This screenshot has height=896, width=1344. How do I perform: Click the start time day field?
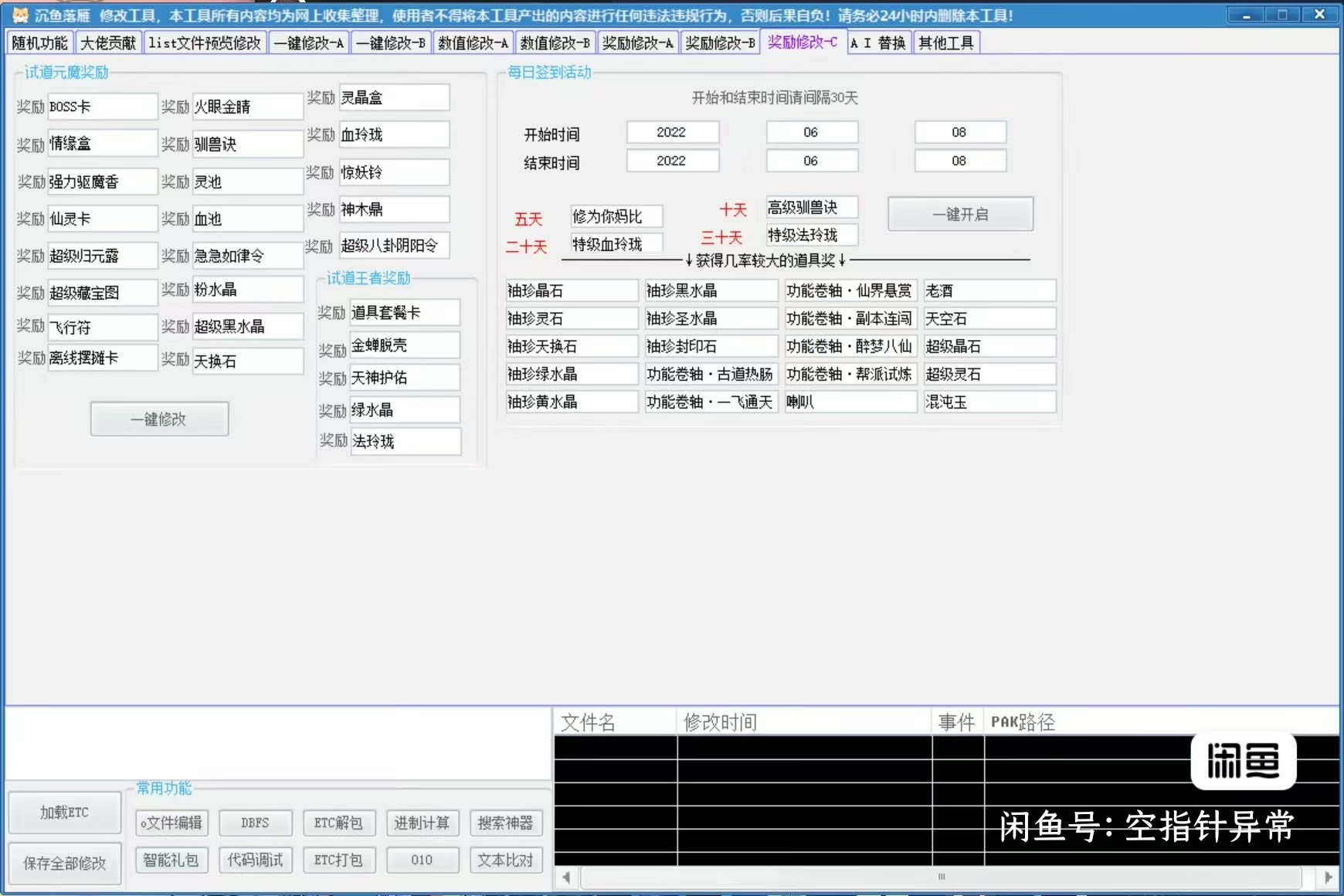(960, 132)
